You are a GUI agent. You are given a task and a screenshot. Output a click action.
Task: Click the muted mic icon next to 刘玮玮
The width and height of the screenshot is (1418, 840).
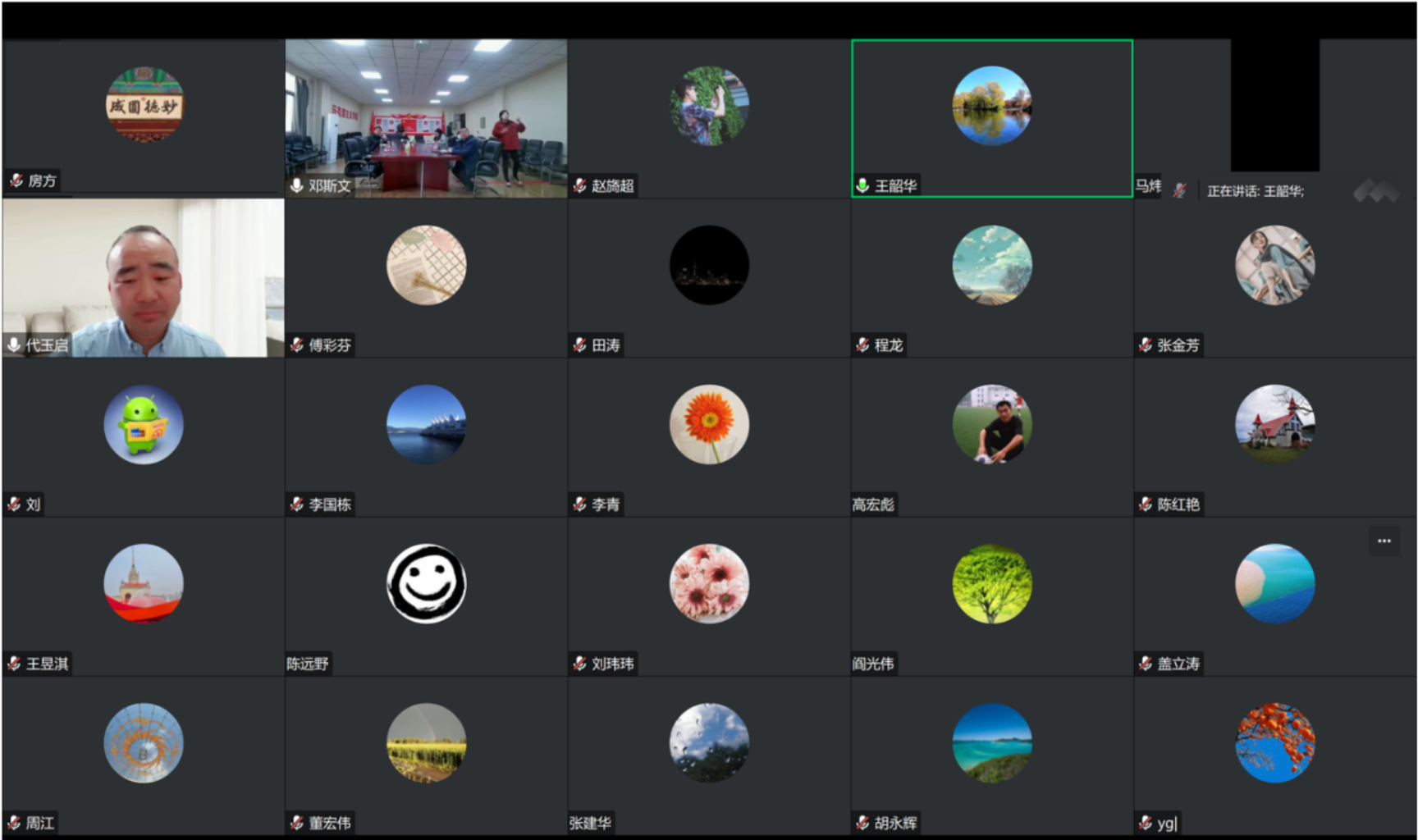580,664
